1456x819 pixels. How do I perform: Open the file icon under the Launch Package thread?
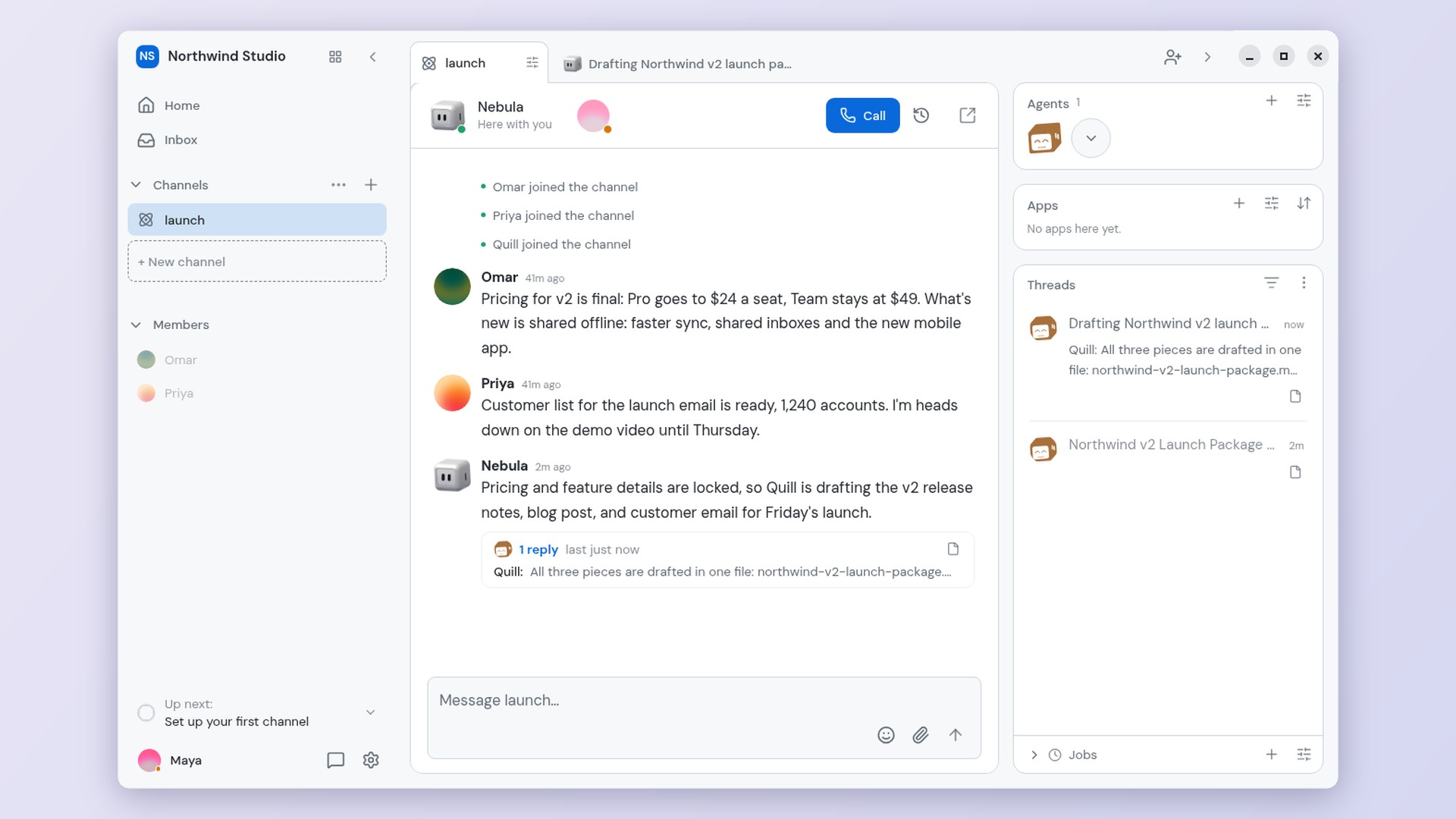coord(1295,472)
